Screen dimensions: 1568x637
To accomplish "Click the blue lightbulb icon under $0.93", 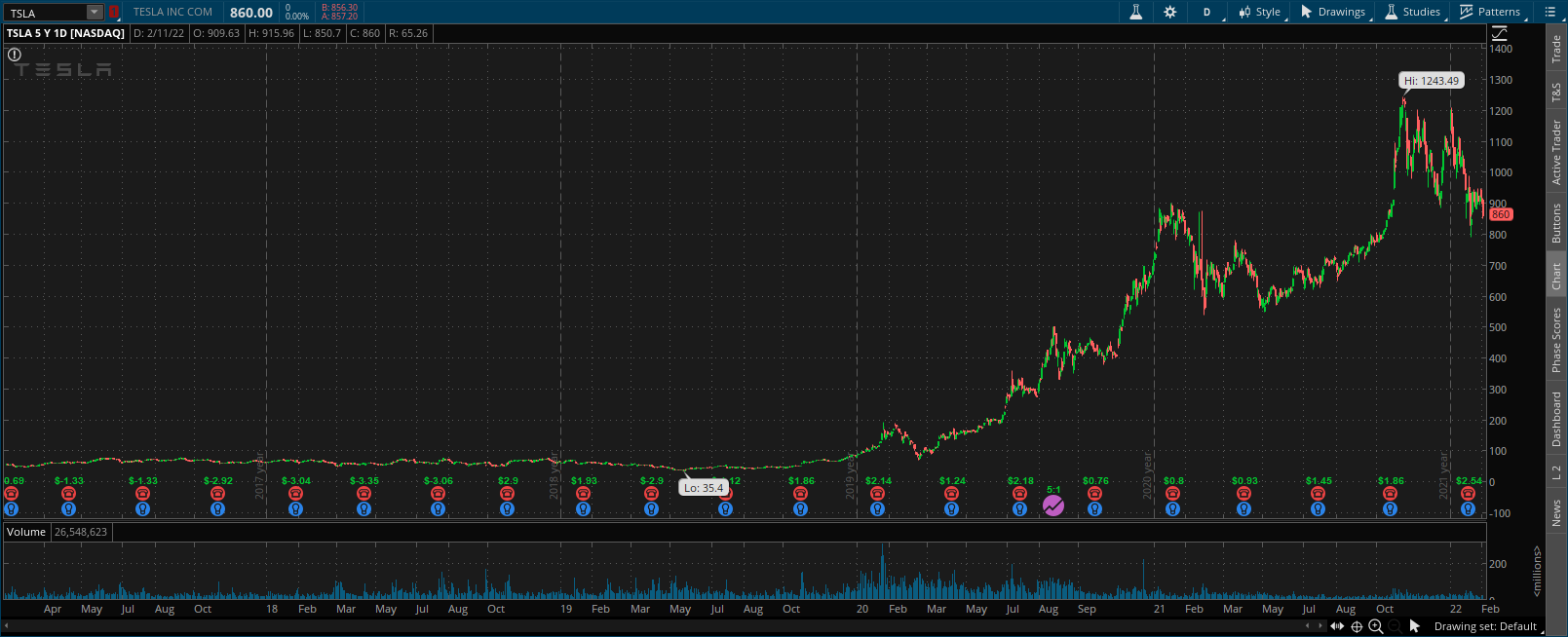I will click(x=1243, y=508).
